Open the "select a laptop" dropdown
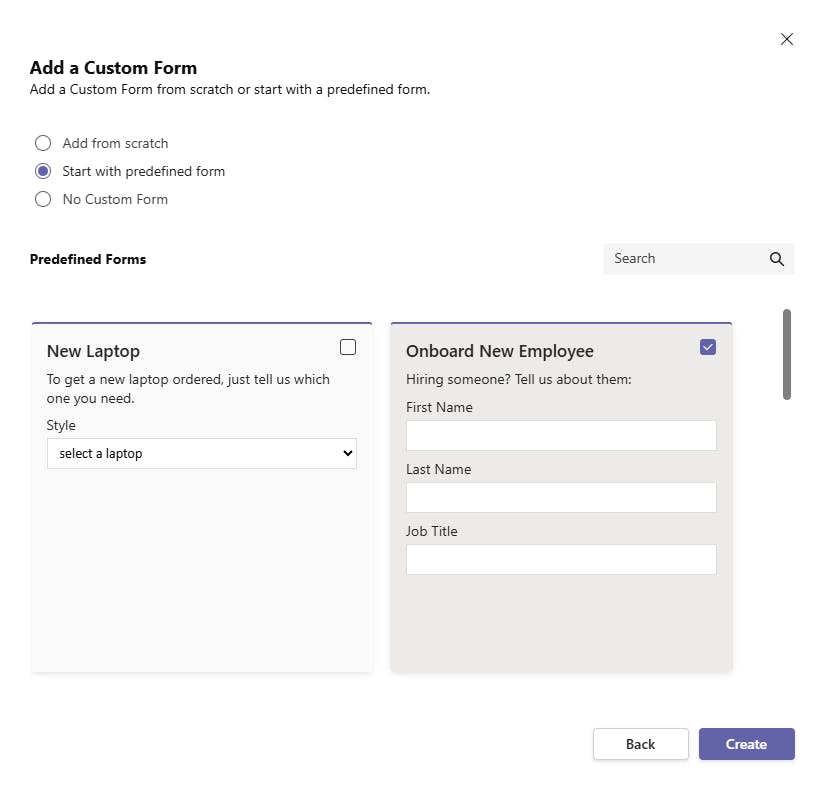This screenshot has width=826, height=788. [x=201, y=453]
